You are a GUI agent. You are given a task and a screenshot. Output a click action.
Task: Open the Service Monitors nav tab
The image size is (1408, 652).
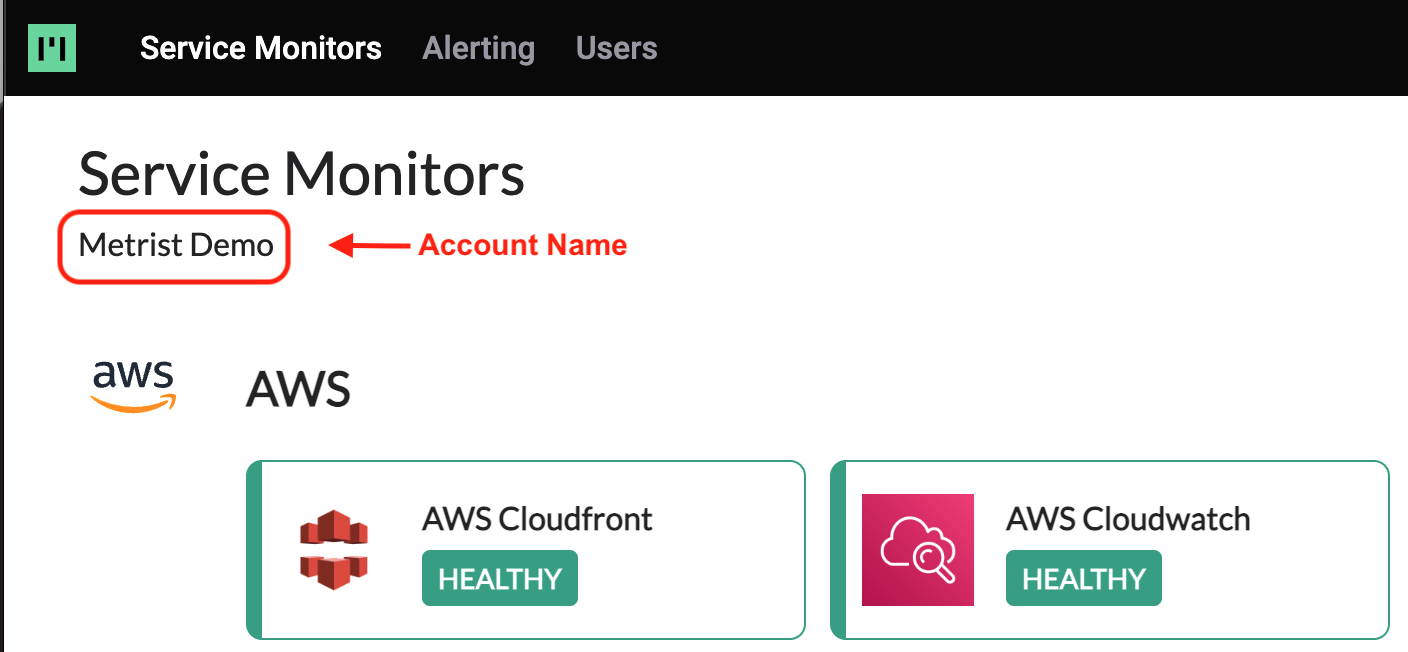261,48
